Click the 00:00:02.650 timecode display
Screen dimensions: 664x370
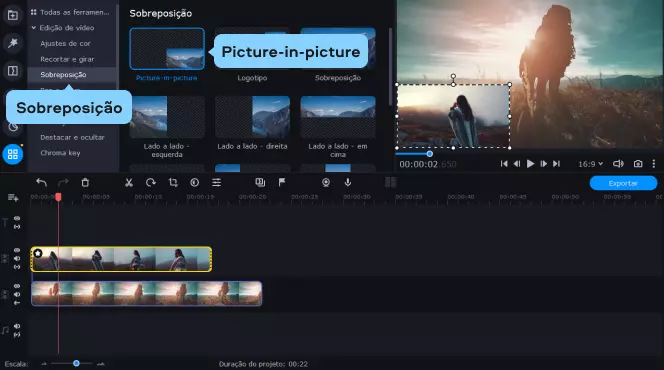(427, 164)
